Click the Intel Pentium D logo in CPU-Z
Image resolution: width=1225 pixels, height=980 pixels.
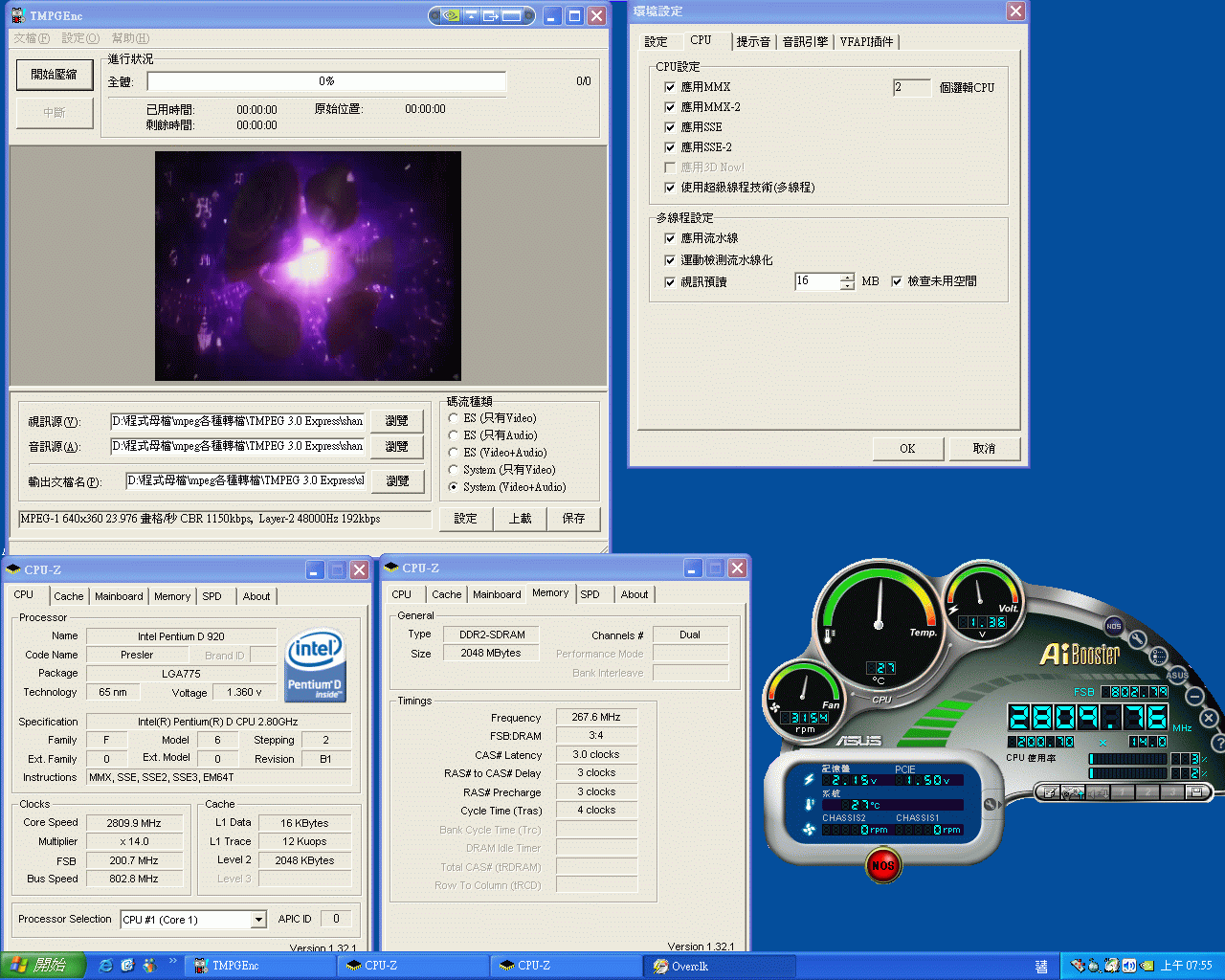[315, 665]
